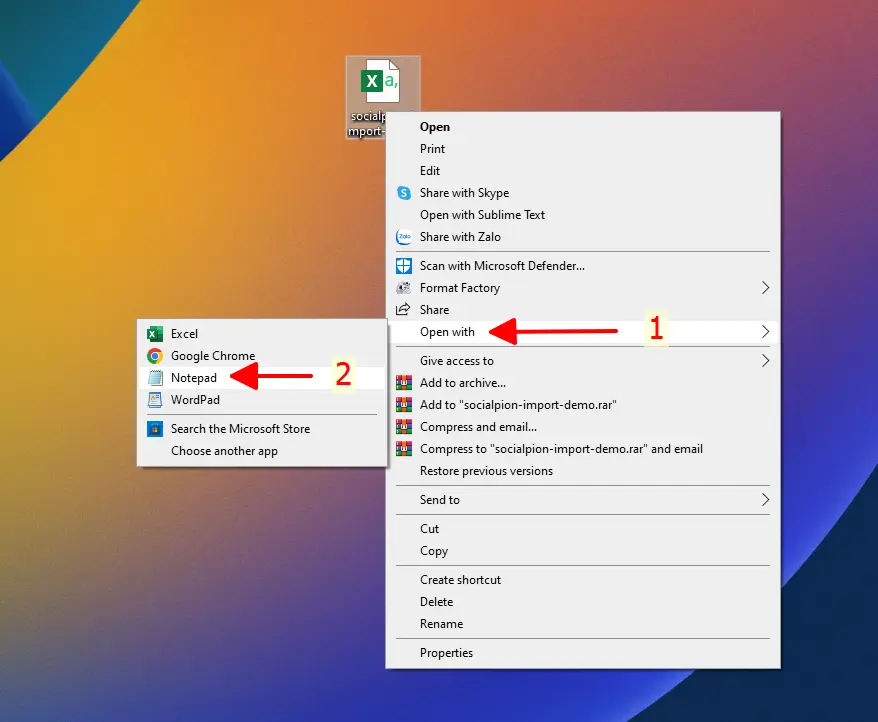Open the Send to entry
Image resolution: width=878 pixels, height=722 pixels.
(582, 500)
